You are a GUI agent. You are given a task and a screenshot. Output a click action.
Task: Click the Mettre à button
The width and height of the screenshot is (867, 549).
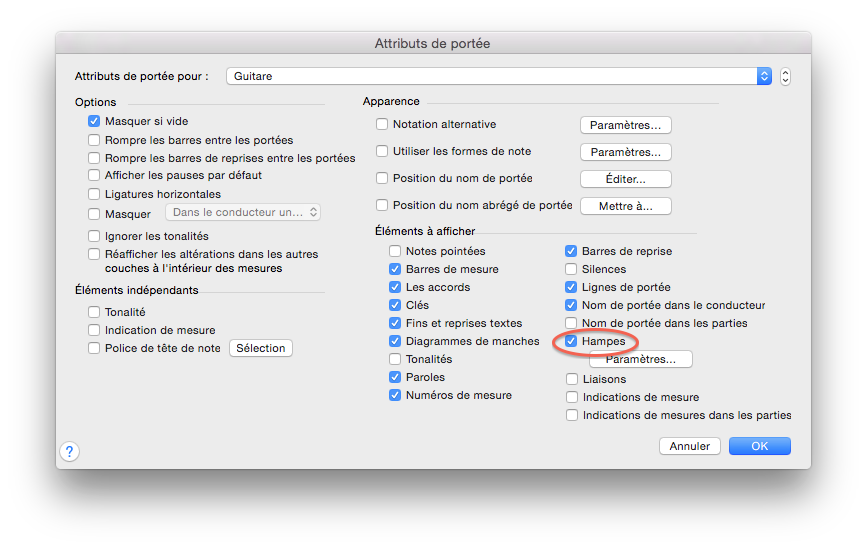tap(625, 206)
